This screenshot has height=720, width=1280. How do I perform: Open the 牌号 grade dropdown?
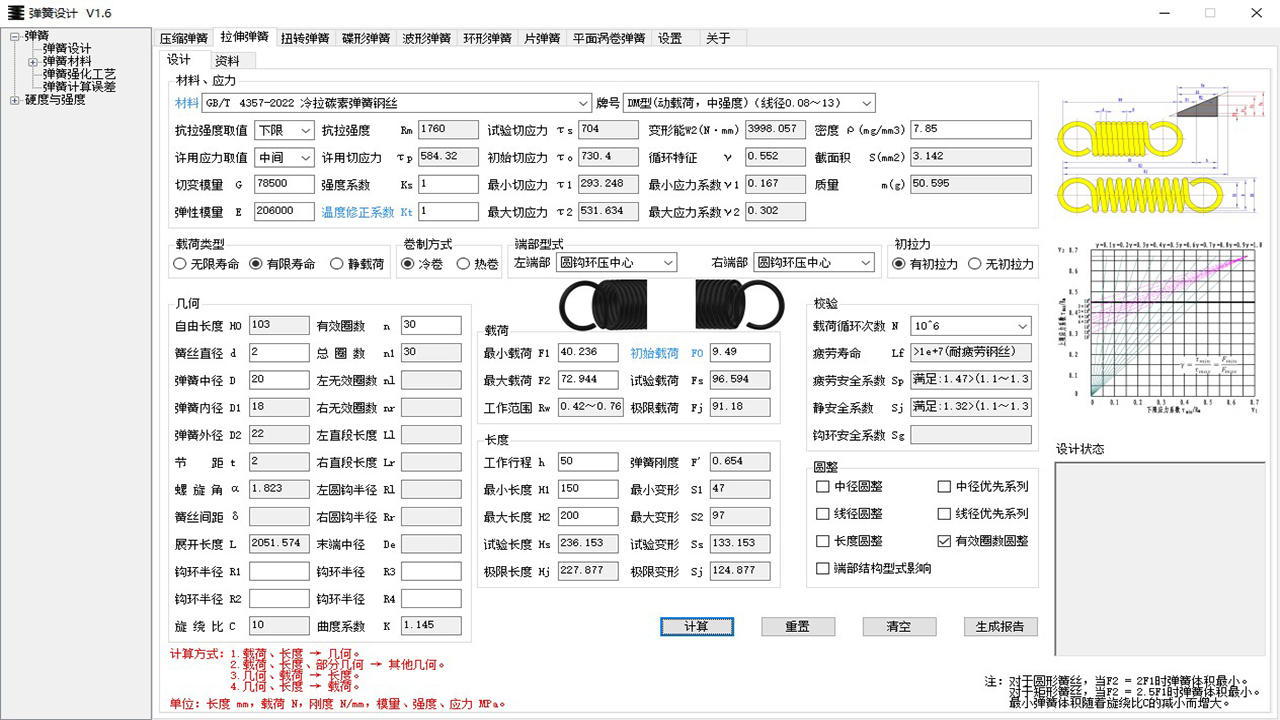[866, 103]
